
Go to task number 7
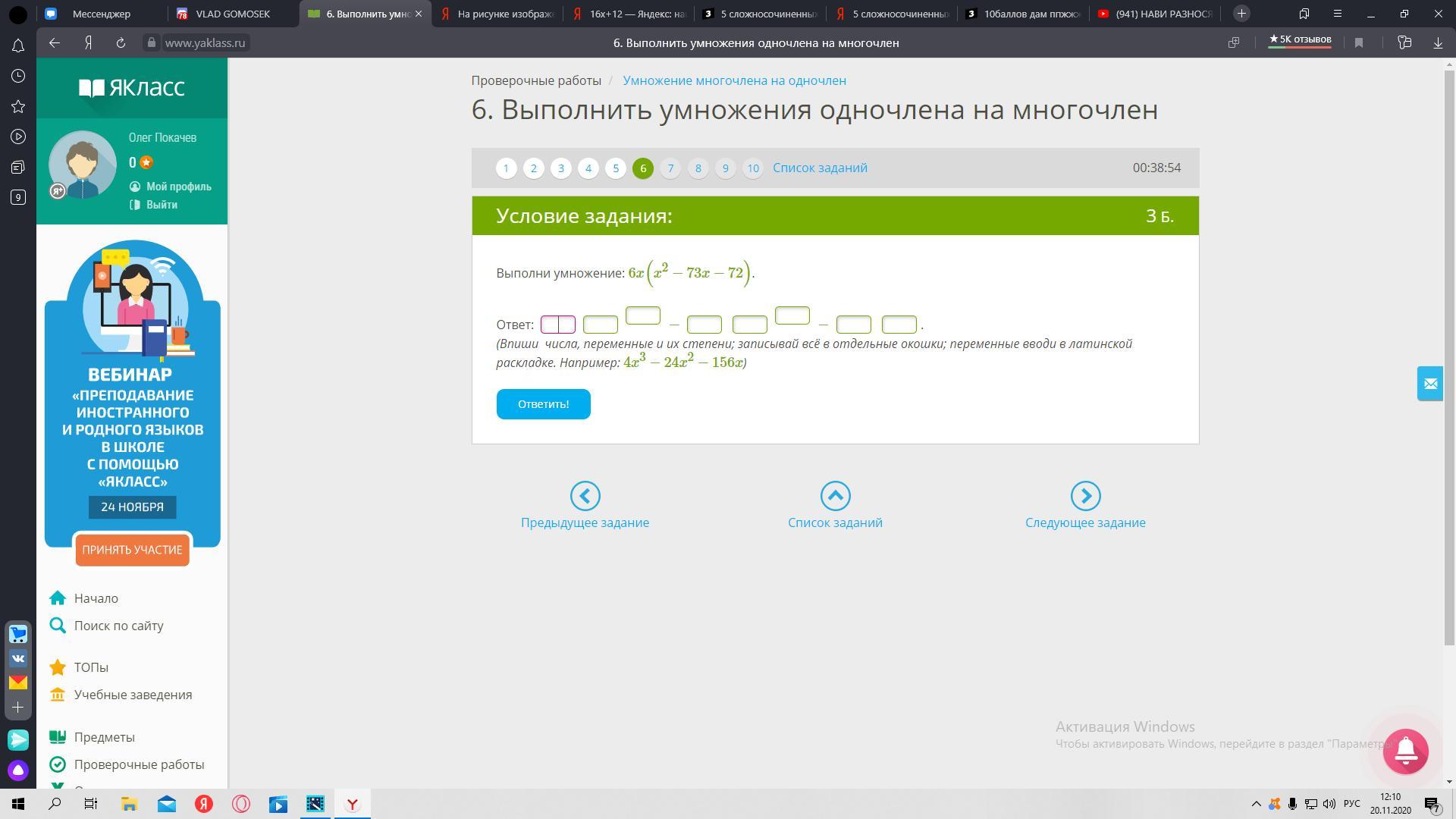(x=670, y=168)
